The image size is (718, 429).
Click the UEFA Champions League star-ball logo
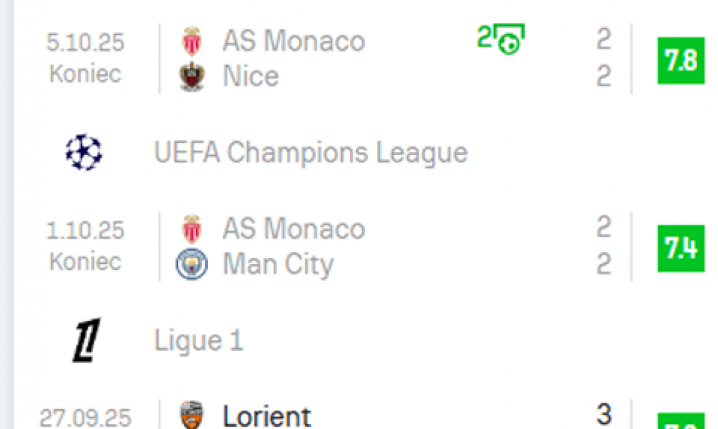coord(84,152)
